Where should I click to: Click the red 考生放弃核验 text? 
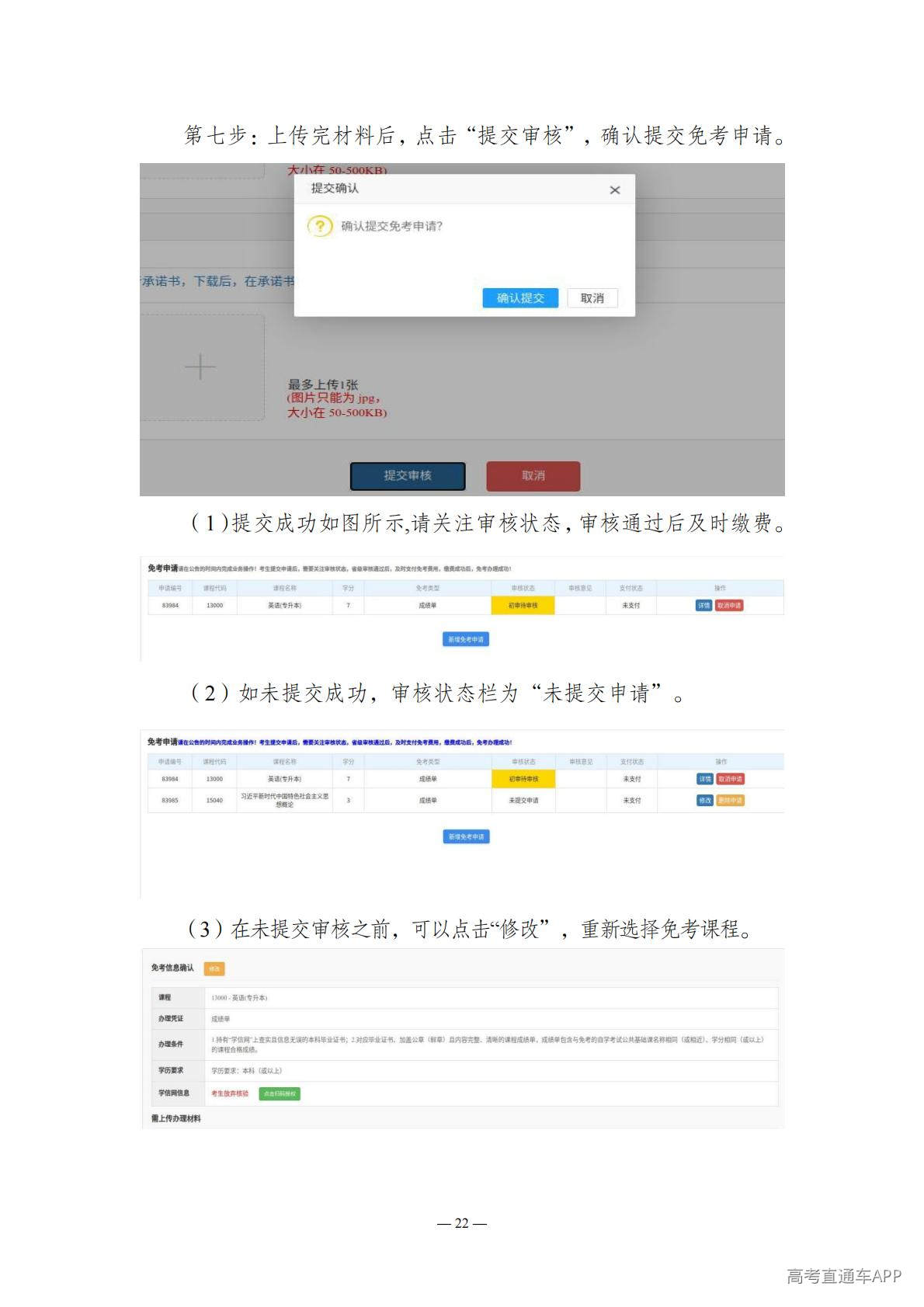tap(230, 1093)
